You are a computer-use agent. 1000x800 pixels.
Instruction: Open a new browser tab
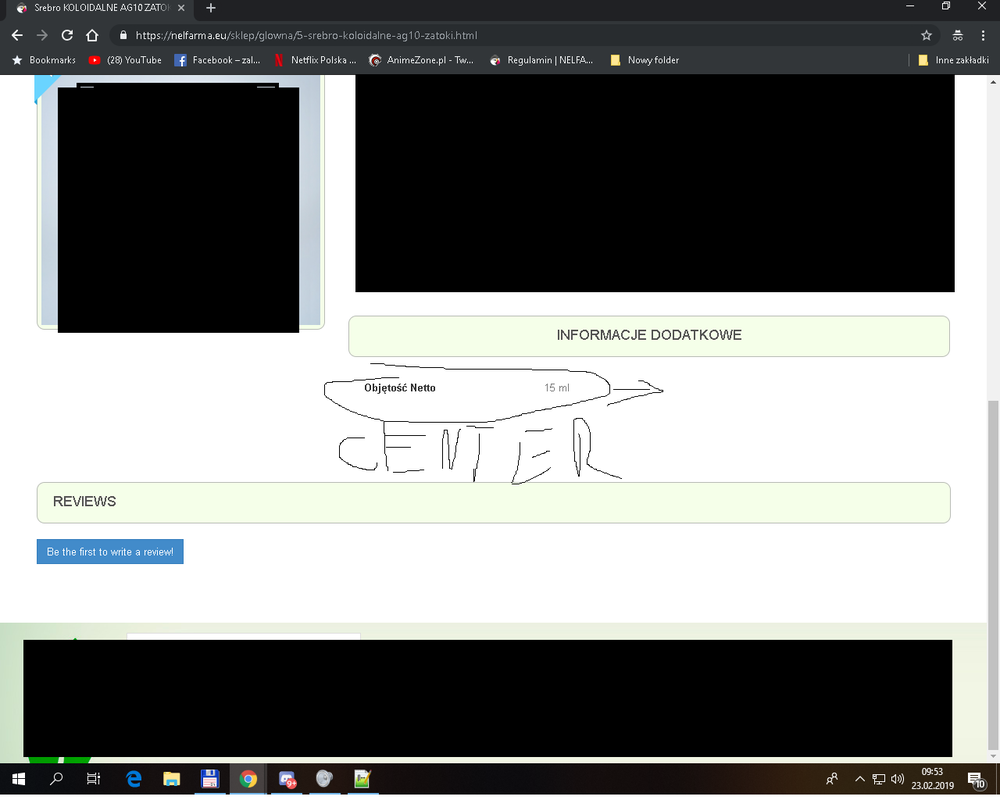210,8
